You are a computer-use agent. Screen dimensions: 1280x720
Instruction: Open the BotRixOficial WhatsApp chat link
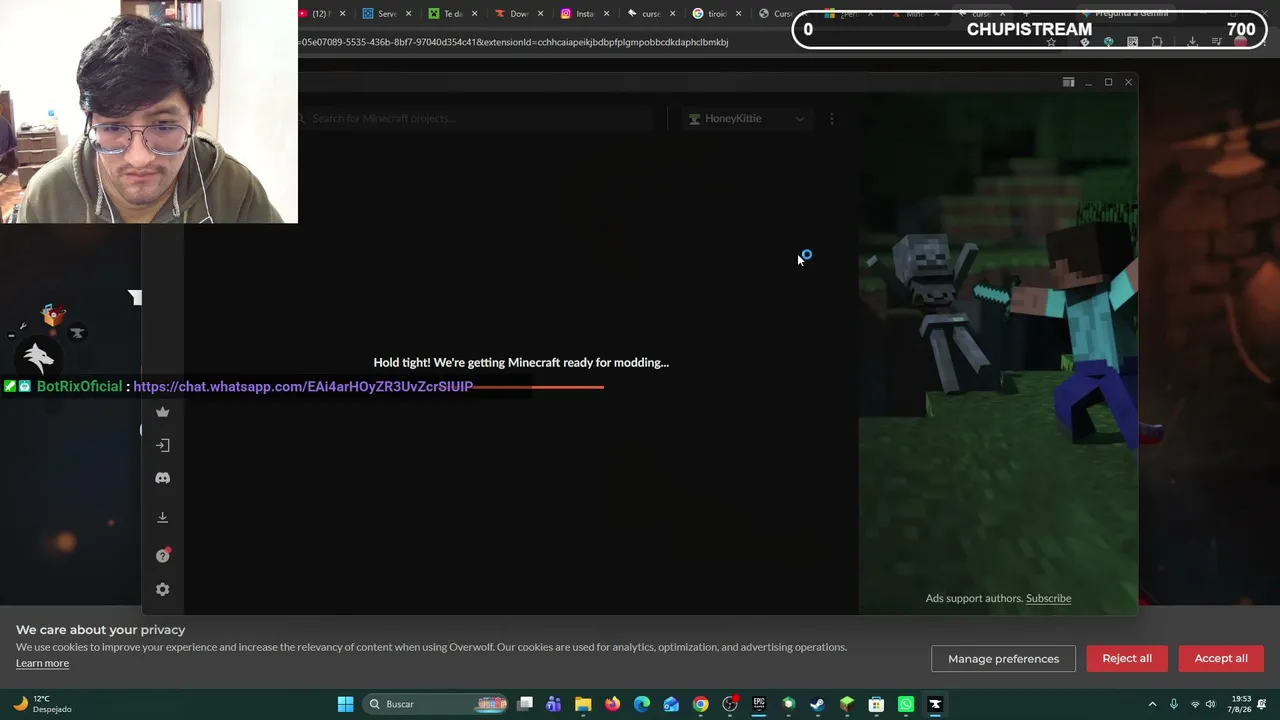(x=303, y=386)
